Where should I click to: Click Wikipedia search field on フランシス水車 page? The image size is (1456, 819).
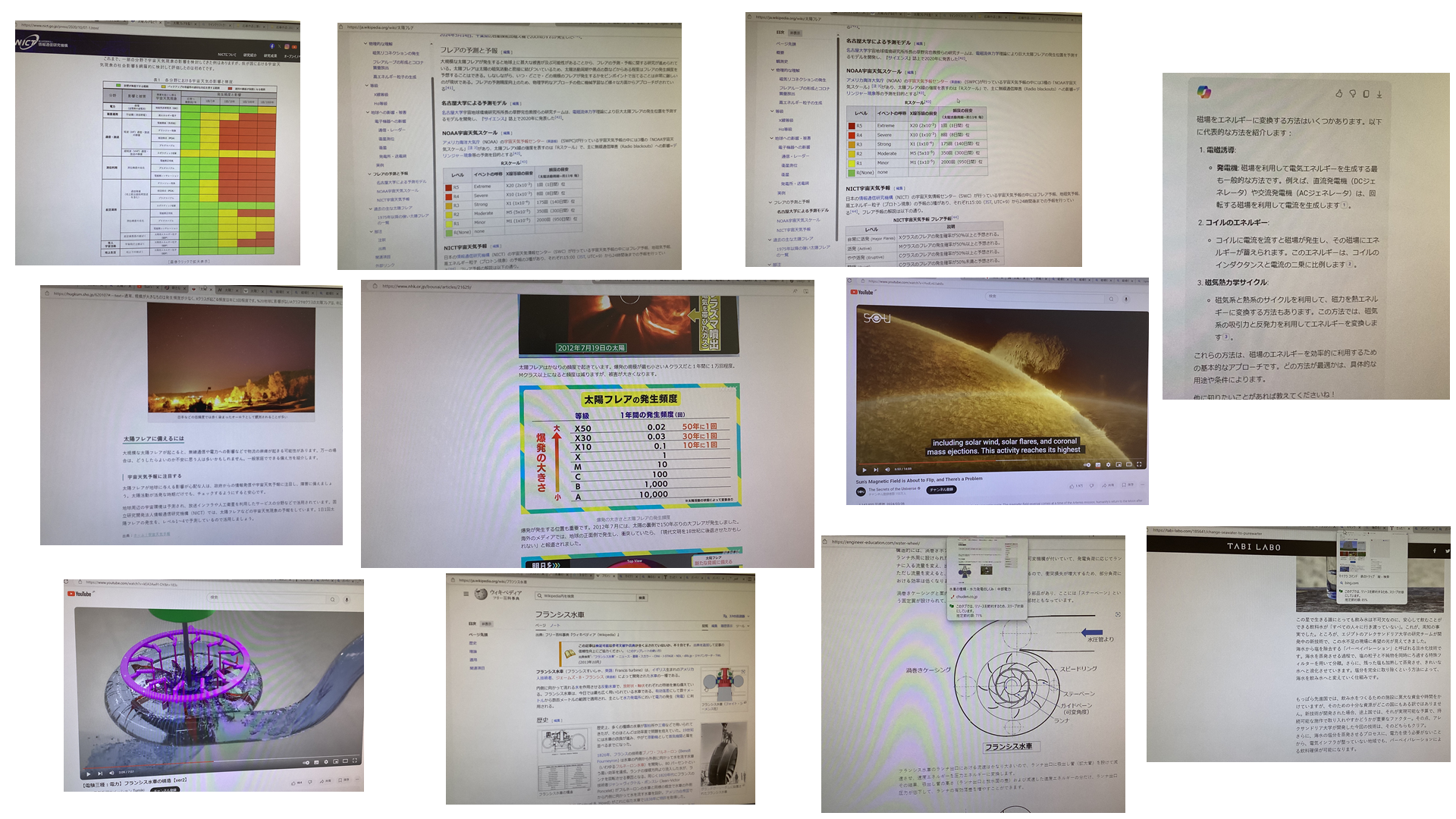click(585, 597)
